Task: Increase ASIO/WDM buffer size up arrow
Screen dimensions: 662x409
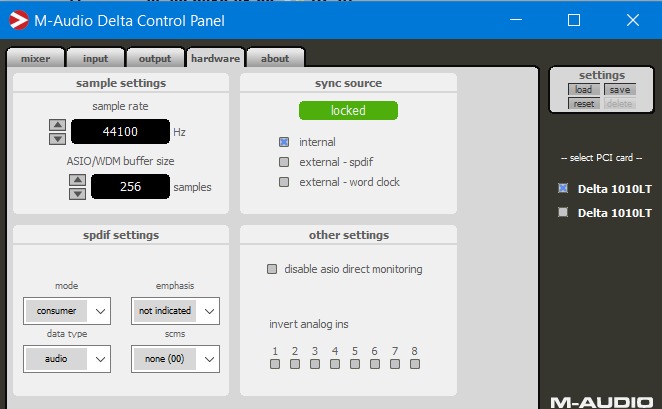Action: coord(77,180)
